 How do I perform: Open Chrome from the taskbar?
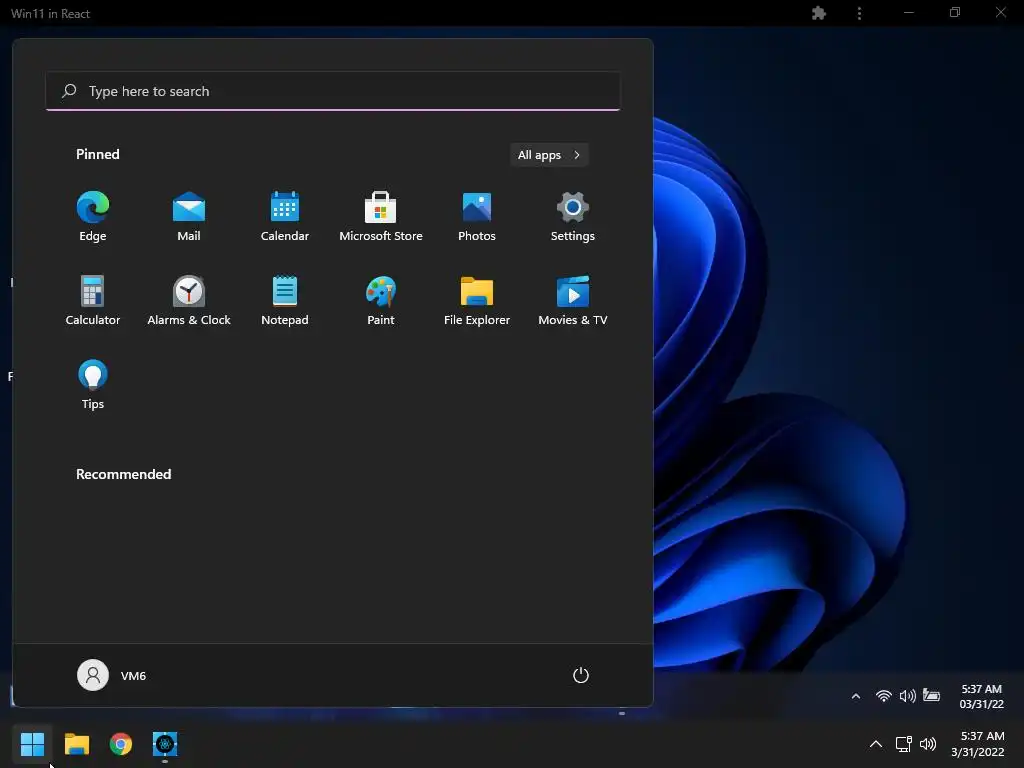pyautogui.click(x=121, y=744)
